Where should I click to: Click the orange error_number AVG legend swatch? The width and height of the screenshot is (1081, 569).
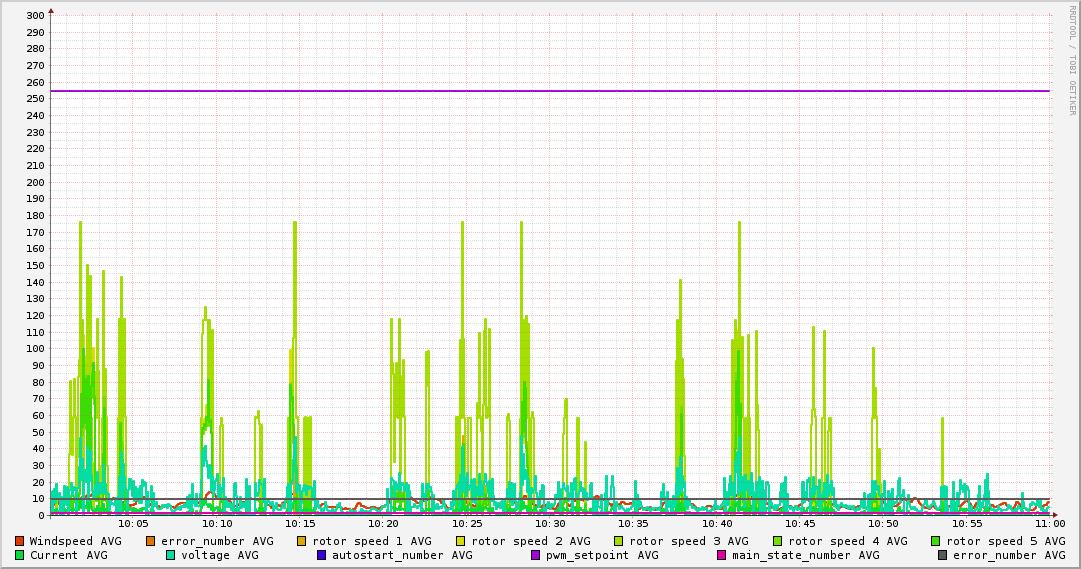[x=151, y=541]
